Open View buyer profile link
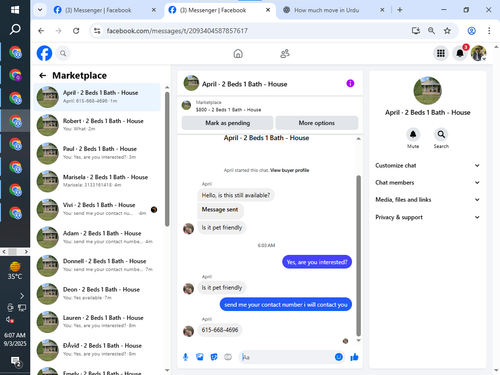The width and height of the screenshot is (500, 375). (x=290, y=170)
